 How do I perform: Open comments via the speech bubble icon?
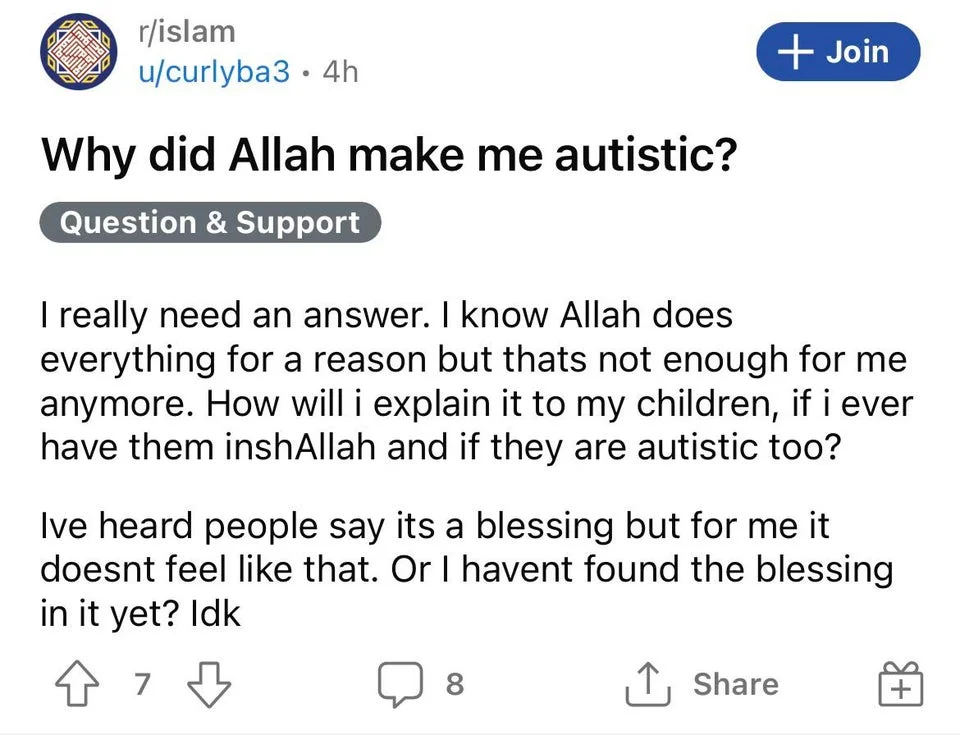coord(400,685)
